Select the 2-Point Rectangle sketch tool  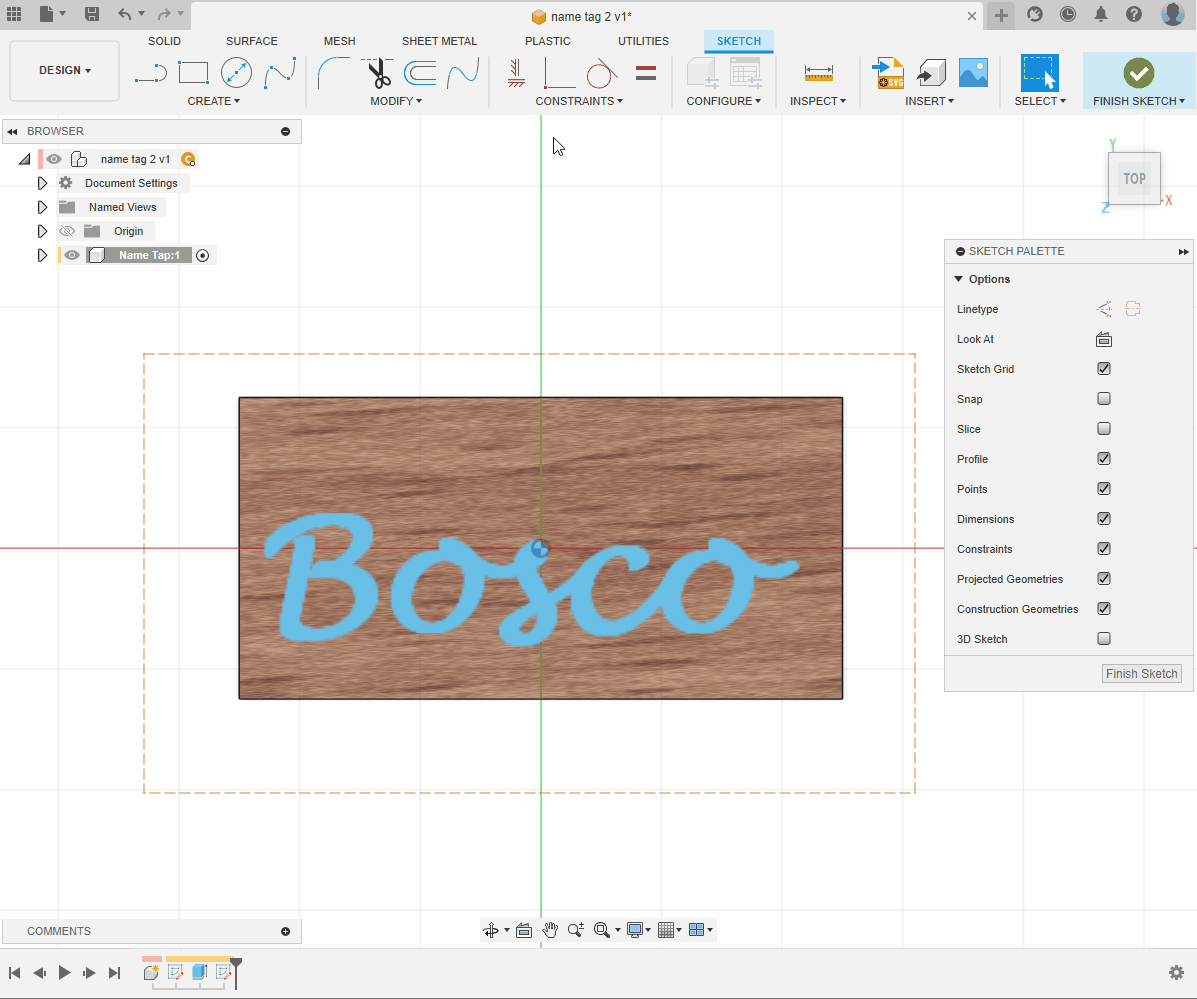[193, 73]
